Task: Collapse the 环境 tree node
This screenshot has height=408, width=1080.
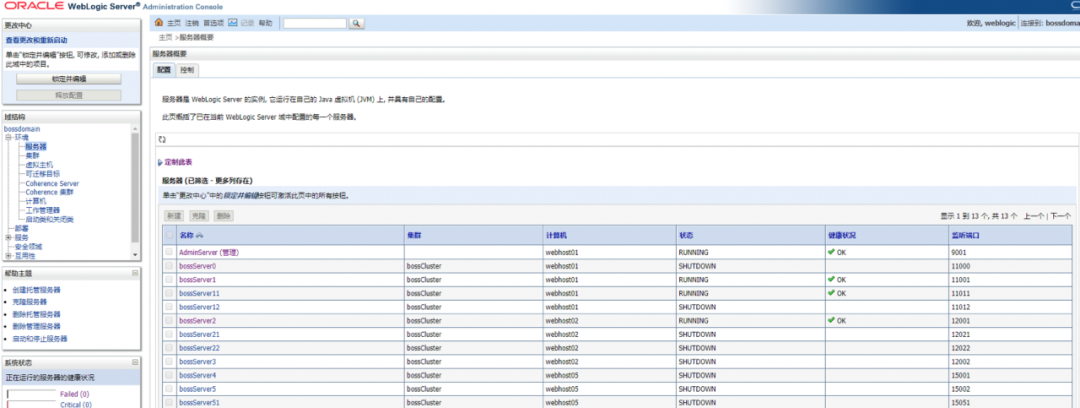Action: pyautogui.click(x=8, y=137)
